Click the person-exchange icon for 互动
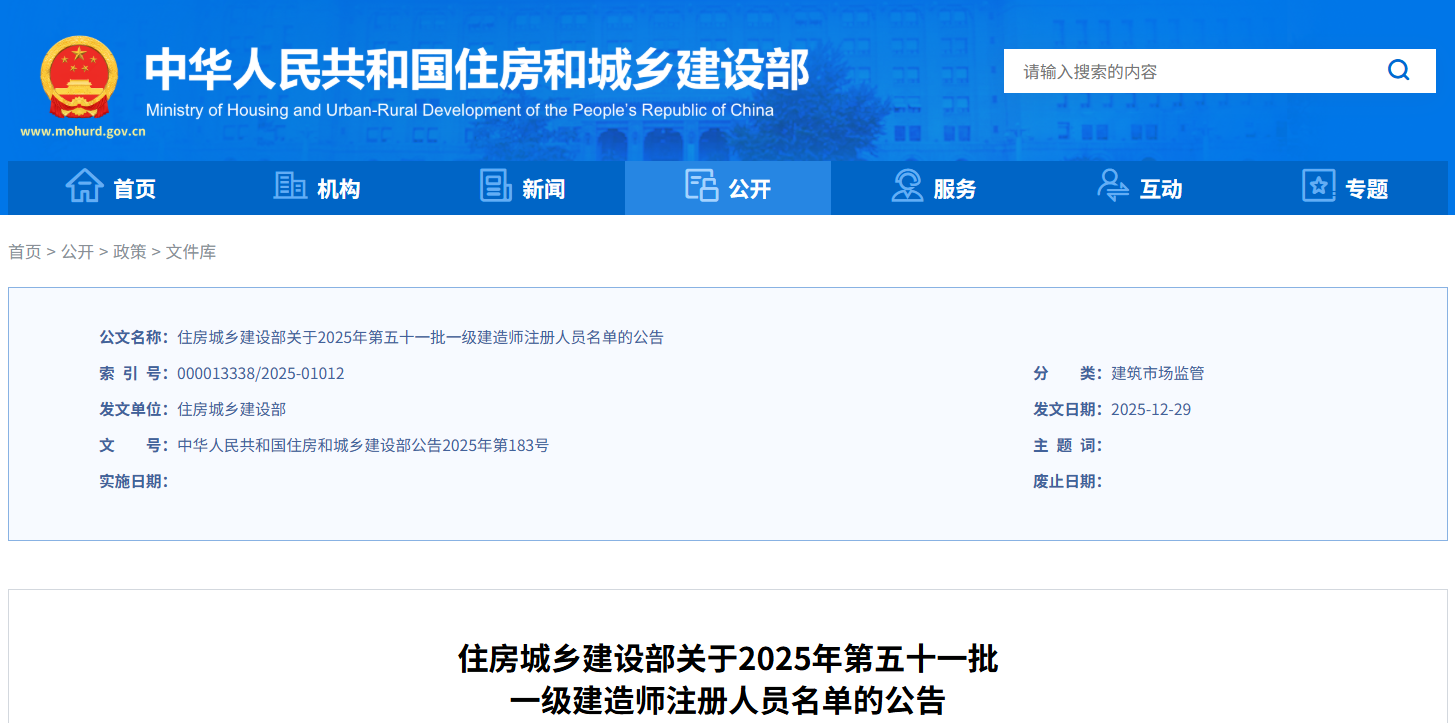This screenshot has height=723, width=1455. [1112, 186]
